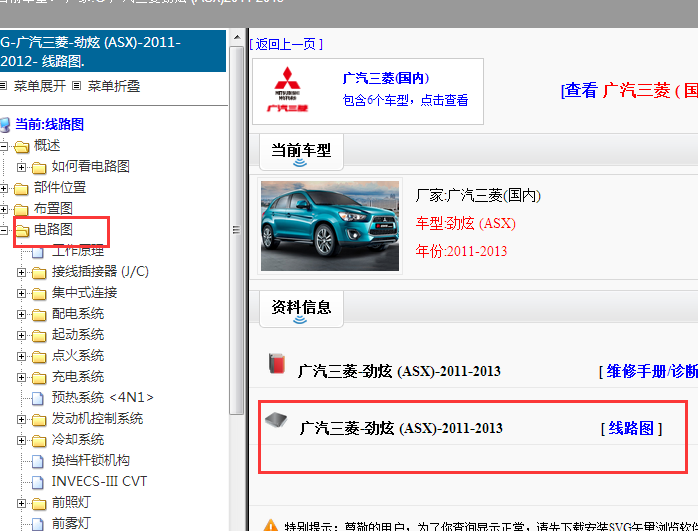Viewport: 698px width, 531px height.
Task: Expand the 集中式连接 node
Action: (x=21, y=293)
